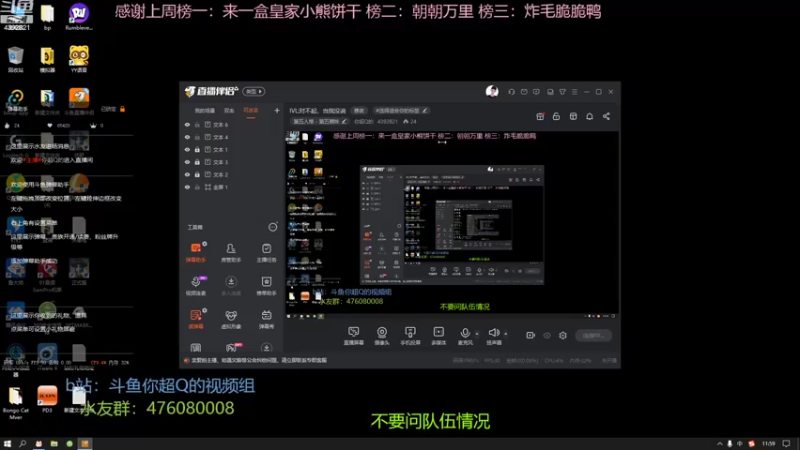Select the orange highlighted scene tab
The height and width of the screenshot is (450, 800).
[x=251, y=110]
